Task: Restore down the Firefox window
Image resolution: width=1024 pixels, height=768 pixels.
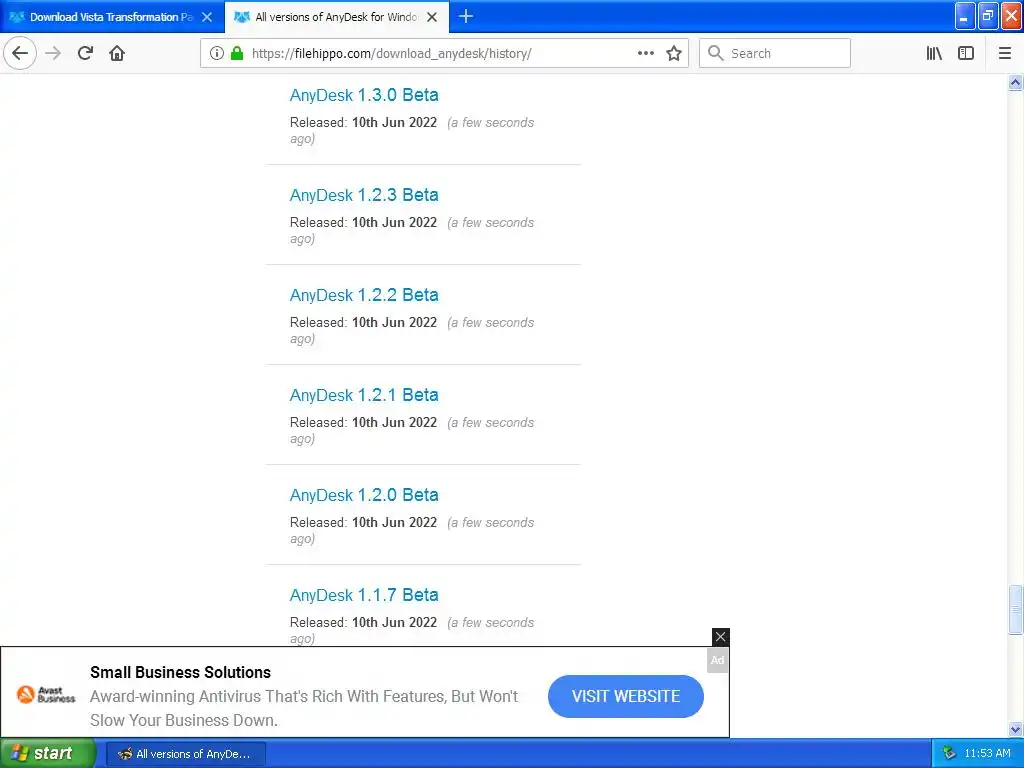Action: coord(988,16)
